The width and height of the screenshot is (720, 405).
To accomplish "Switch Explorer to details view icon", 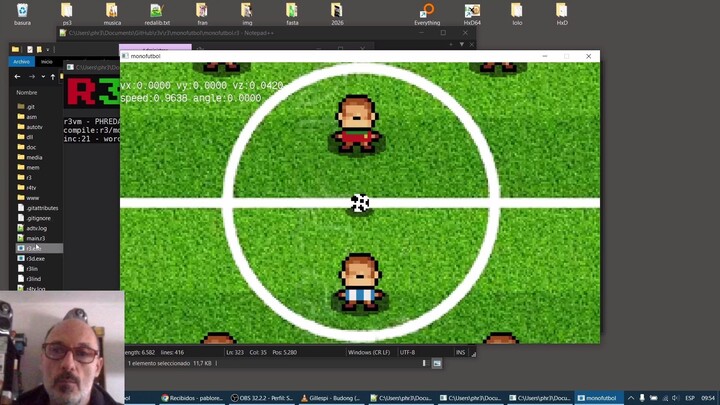I will [x=424, y=363].
